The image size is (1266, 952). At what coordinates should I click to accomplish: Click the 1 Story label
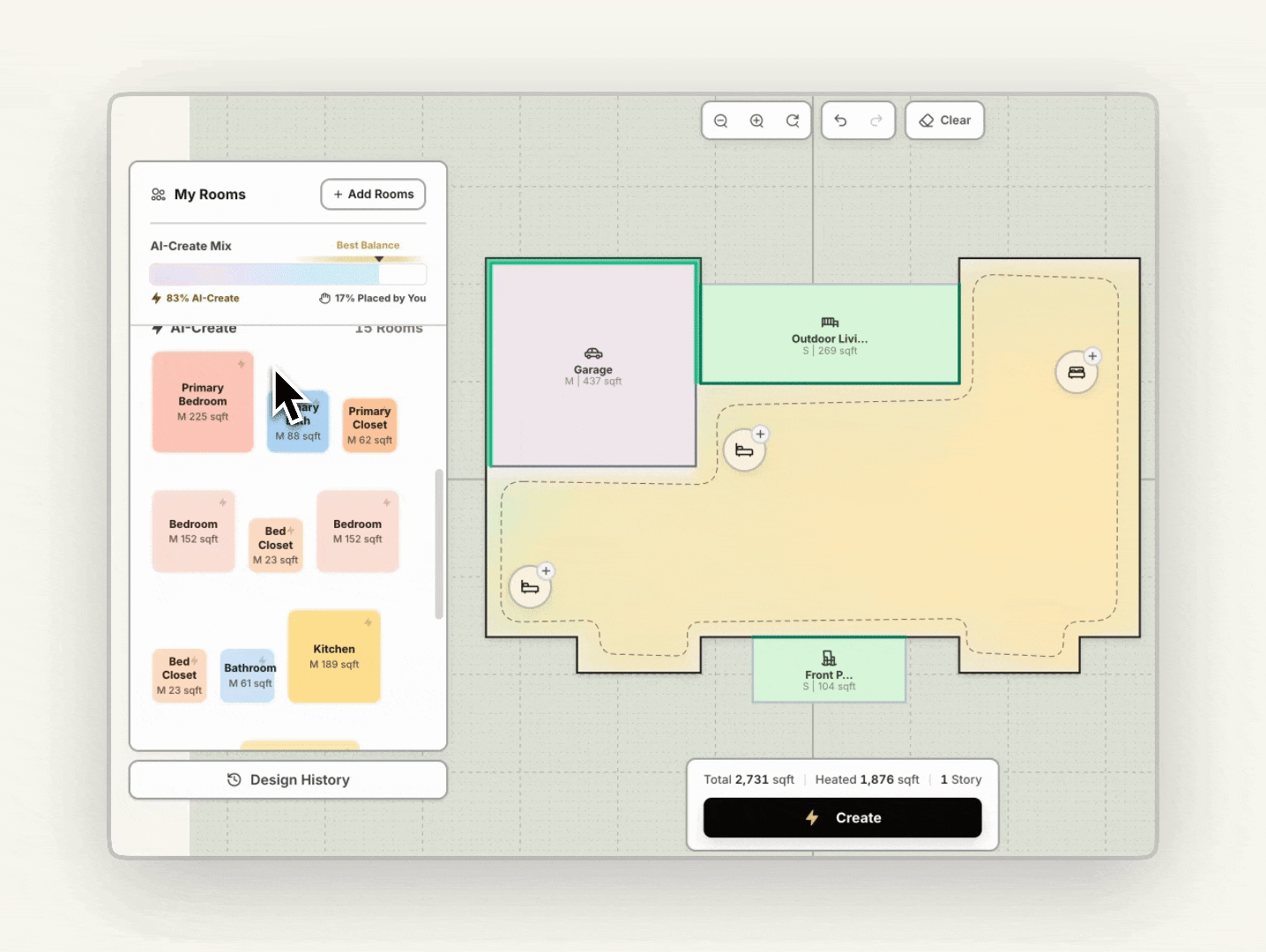[961, 779]
